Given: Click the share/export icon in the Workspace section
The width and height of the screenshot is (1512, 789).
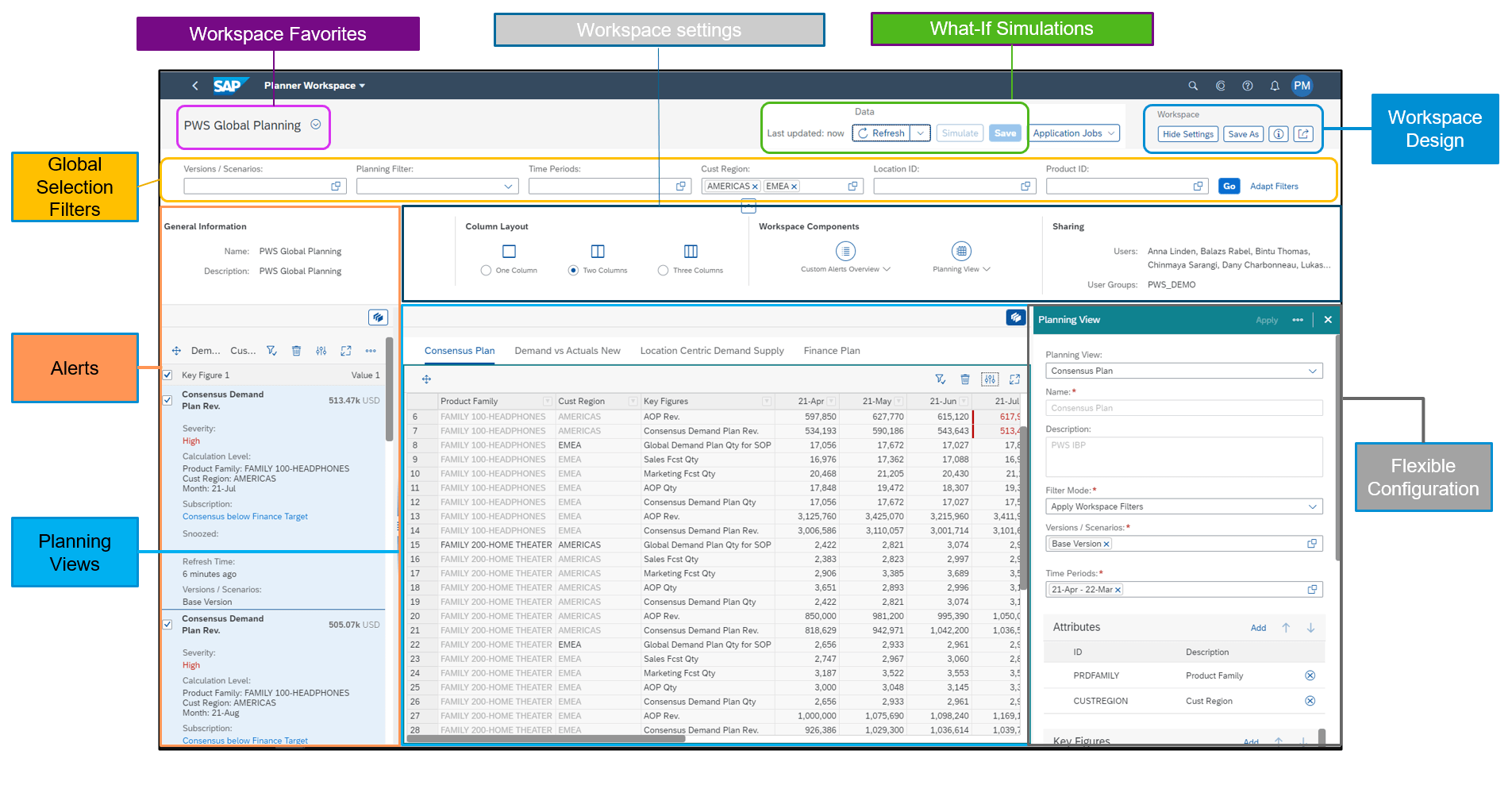Looking at the screenshot, I should (1303, 134).
